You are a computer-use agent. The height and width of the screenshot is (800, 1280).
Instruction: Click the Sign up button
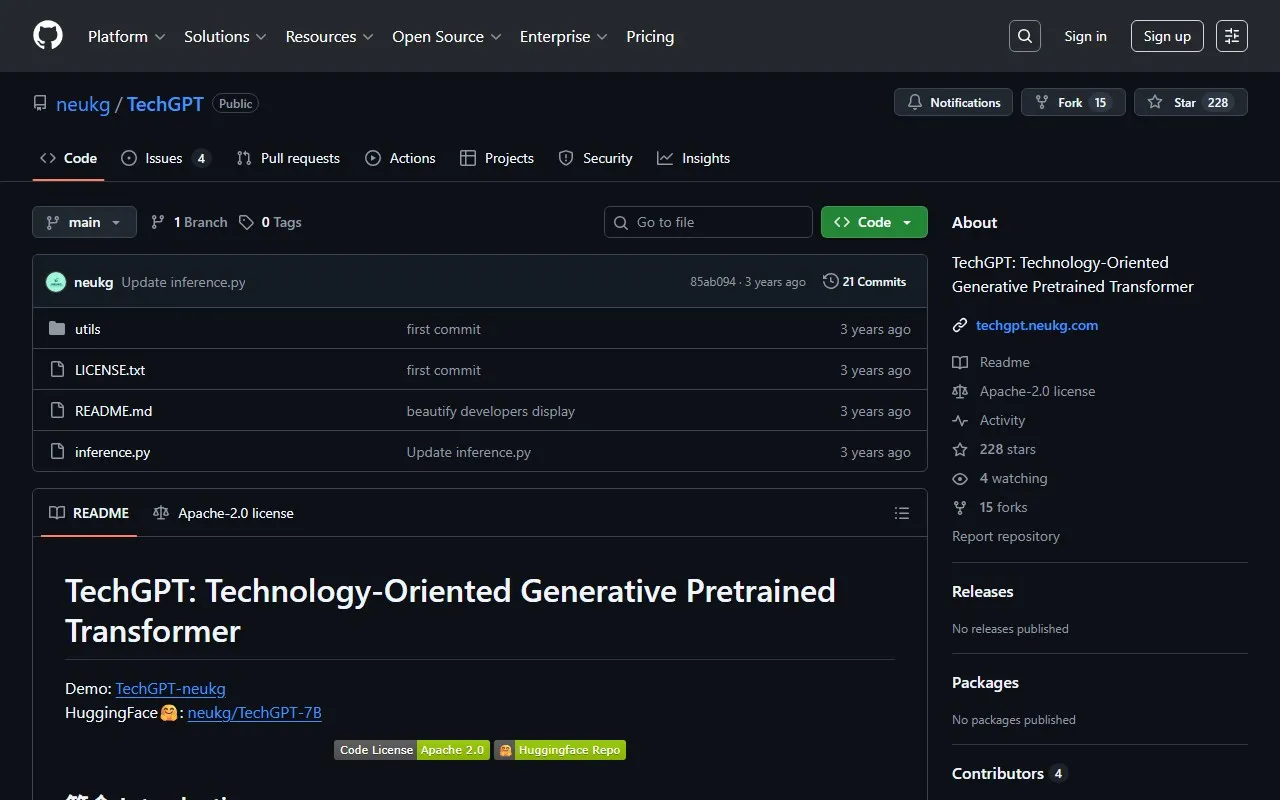(1167, 36)
